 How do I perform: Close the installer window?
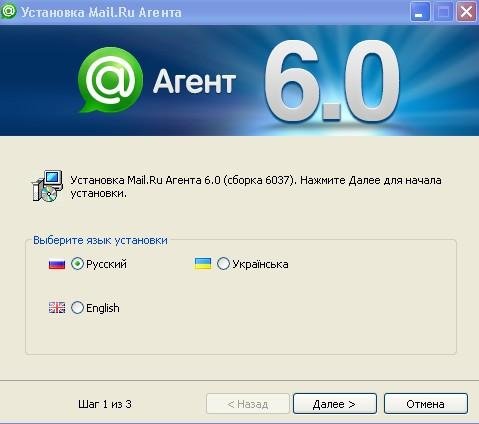pyautogui.click(x=466, y=12)
